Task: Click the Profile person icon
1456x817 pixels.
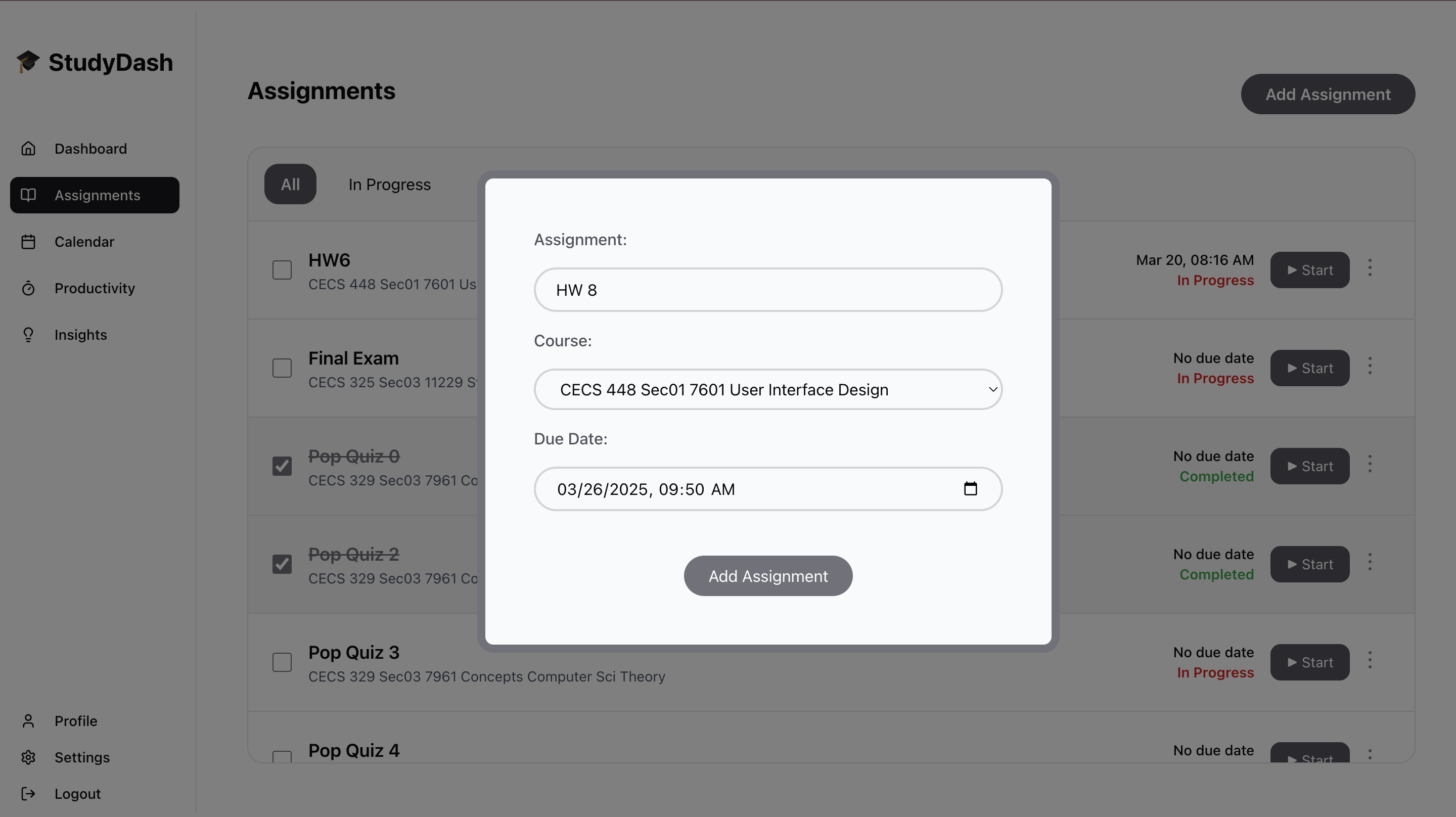Action: pos(28,721)
